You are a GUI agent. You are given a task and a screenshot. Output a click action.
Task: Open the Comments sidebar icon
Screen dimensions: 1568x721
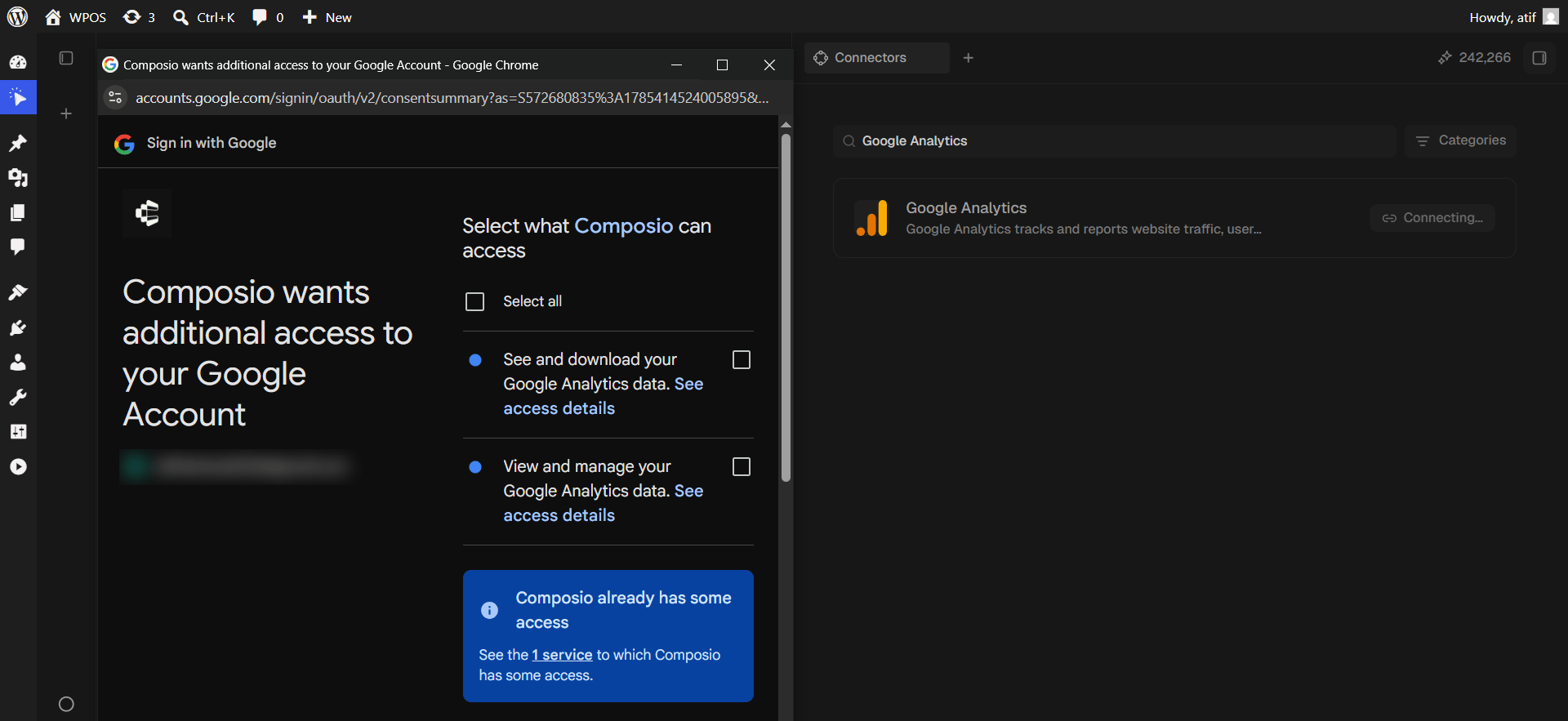[18, 247]
